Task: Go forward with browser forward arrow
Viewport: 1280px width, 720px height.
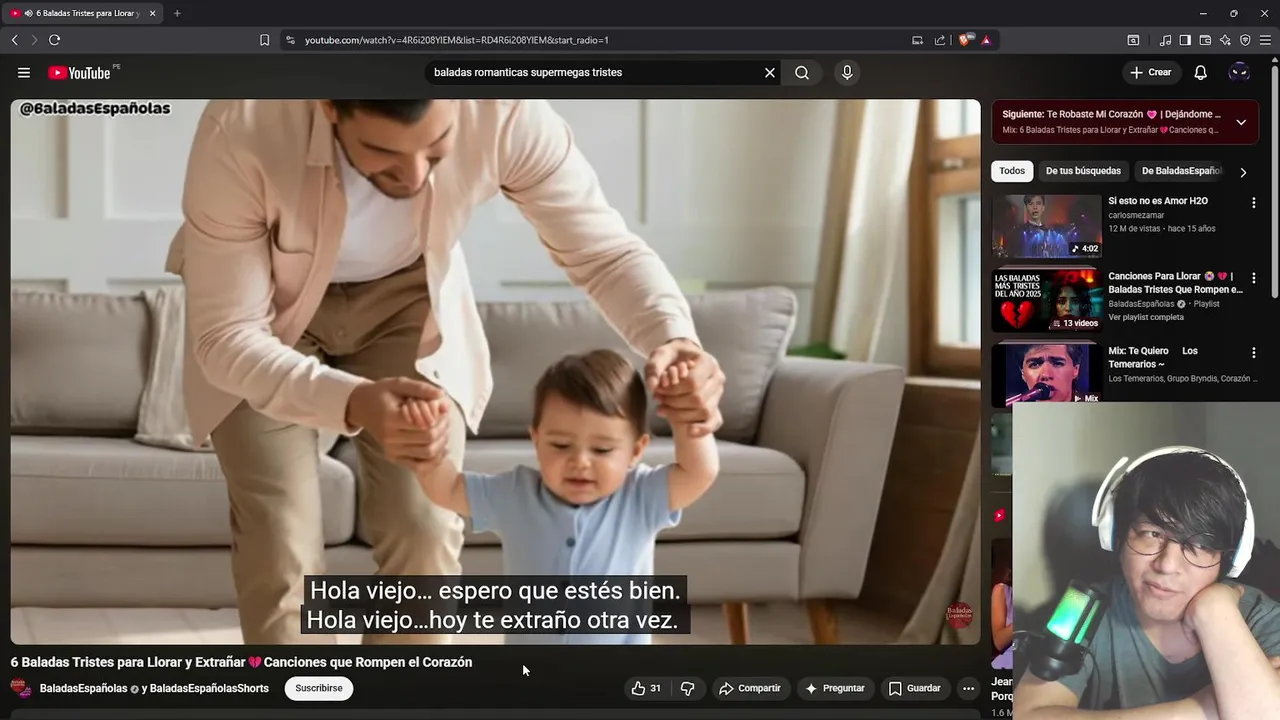Action: (33, 40)
